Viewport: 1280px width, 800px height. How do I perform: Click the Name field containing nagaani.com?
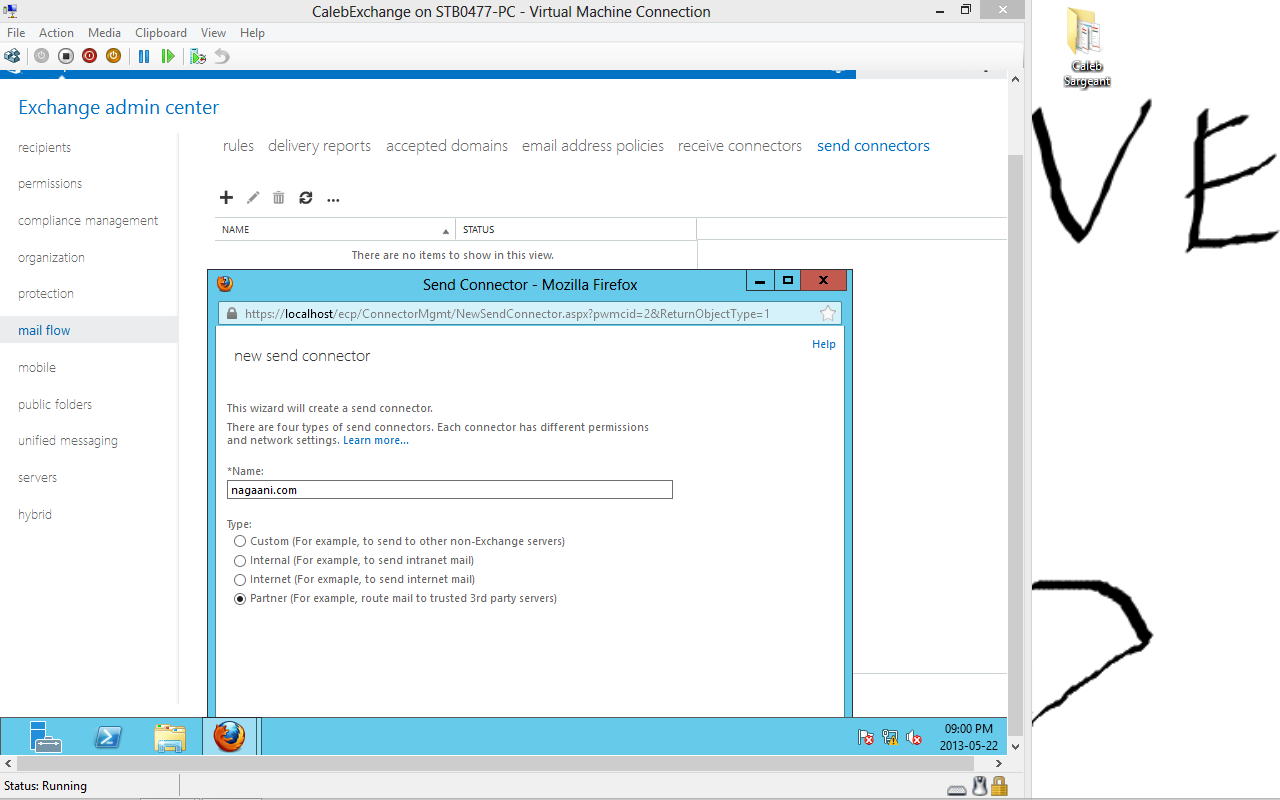[x=450, y=490]
